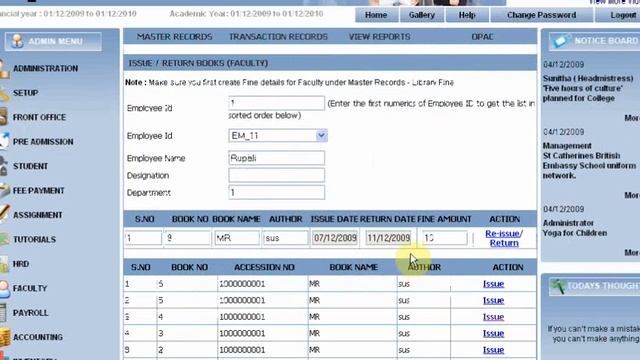Click the HRD sidebar icon
This screenshot has width=640, height=360.
[4, 264]
